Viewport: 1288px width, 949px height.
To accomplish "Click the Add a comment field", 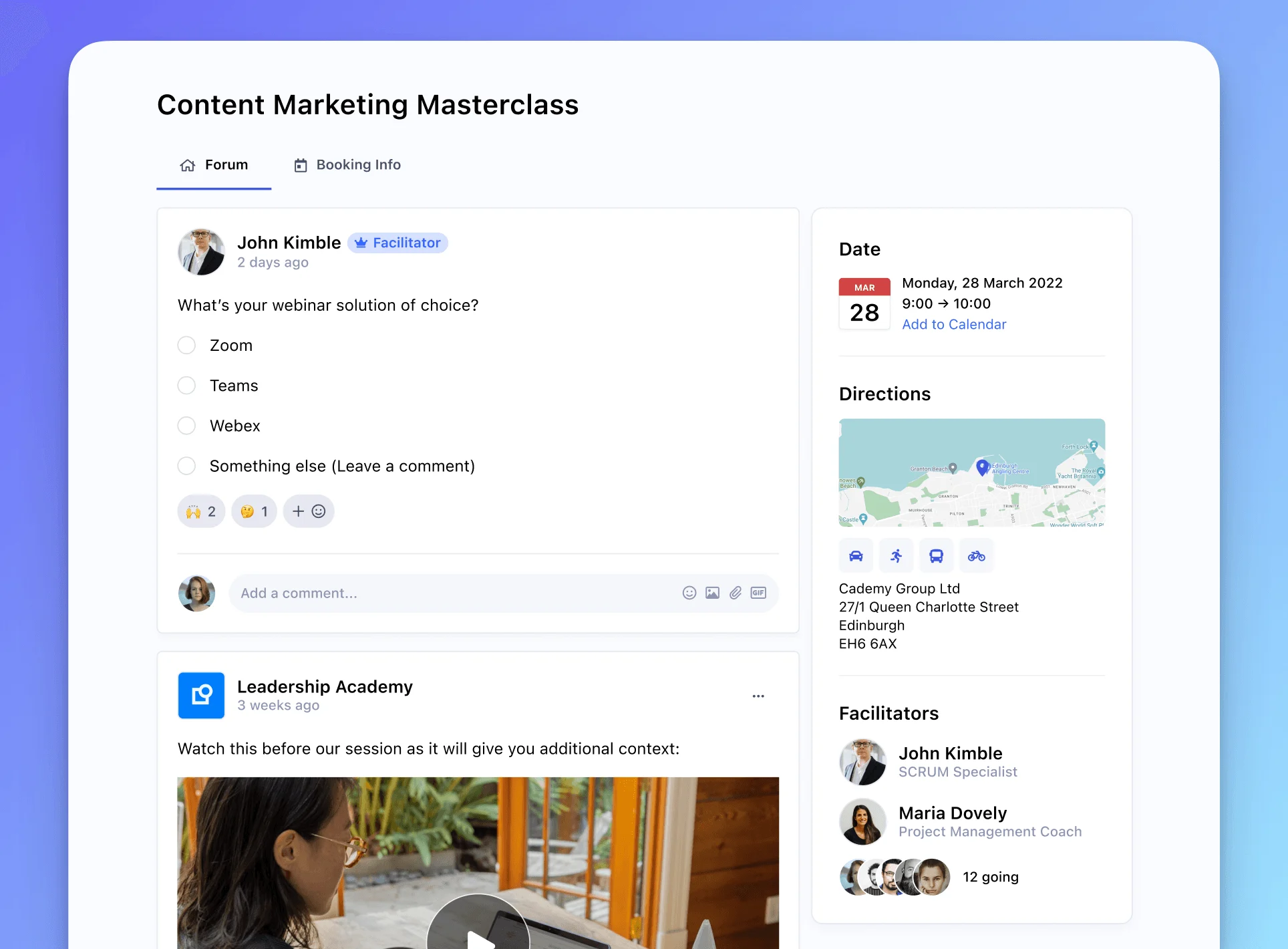I will pos(504,593).
